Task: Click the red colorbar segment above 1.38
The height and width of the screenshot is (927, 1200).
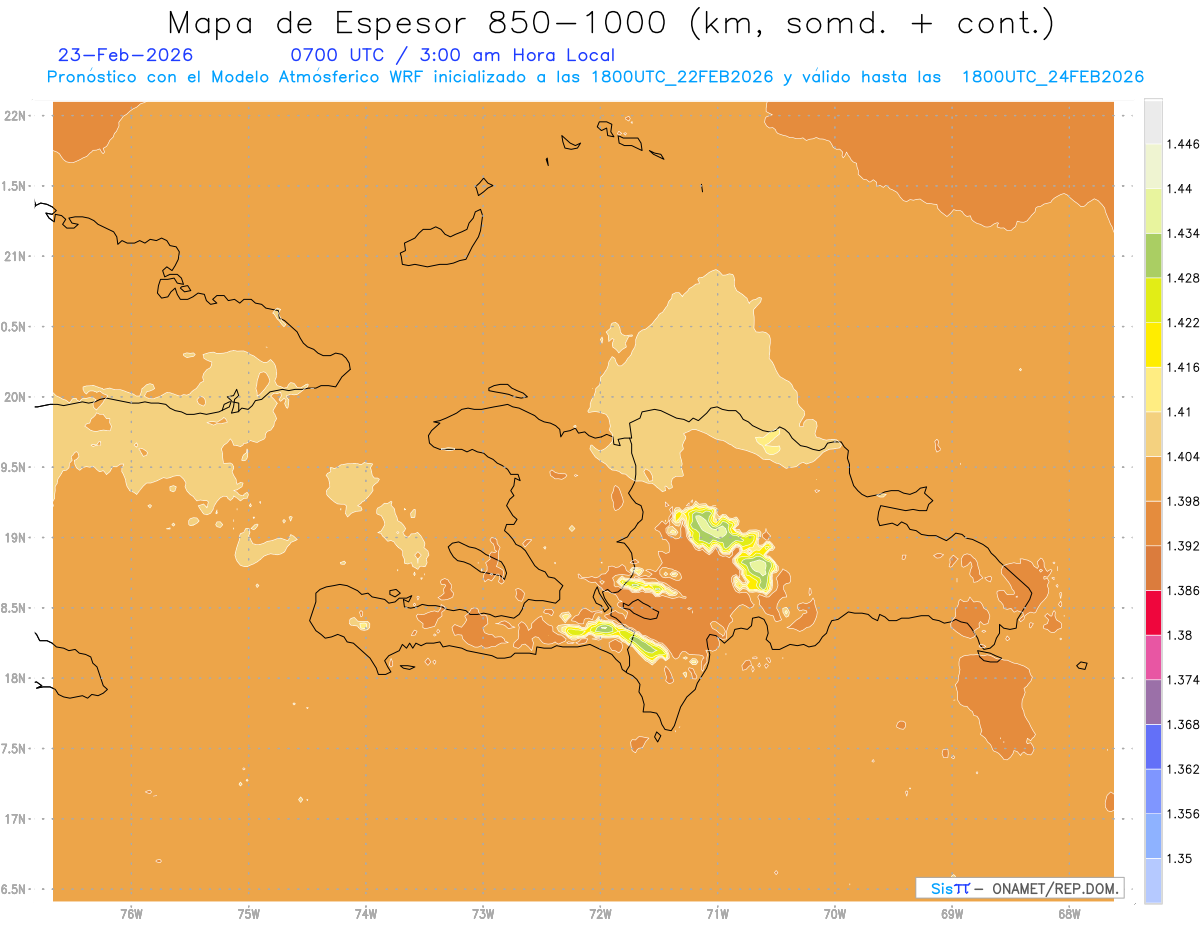Action: (1153, 613)
